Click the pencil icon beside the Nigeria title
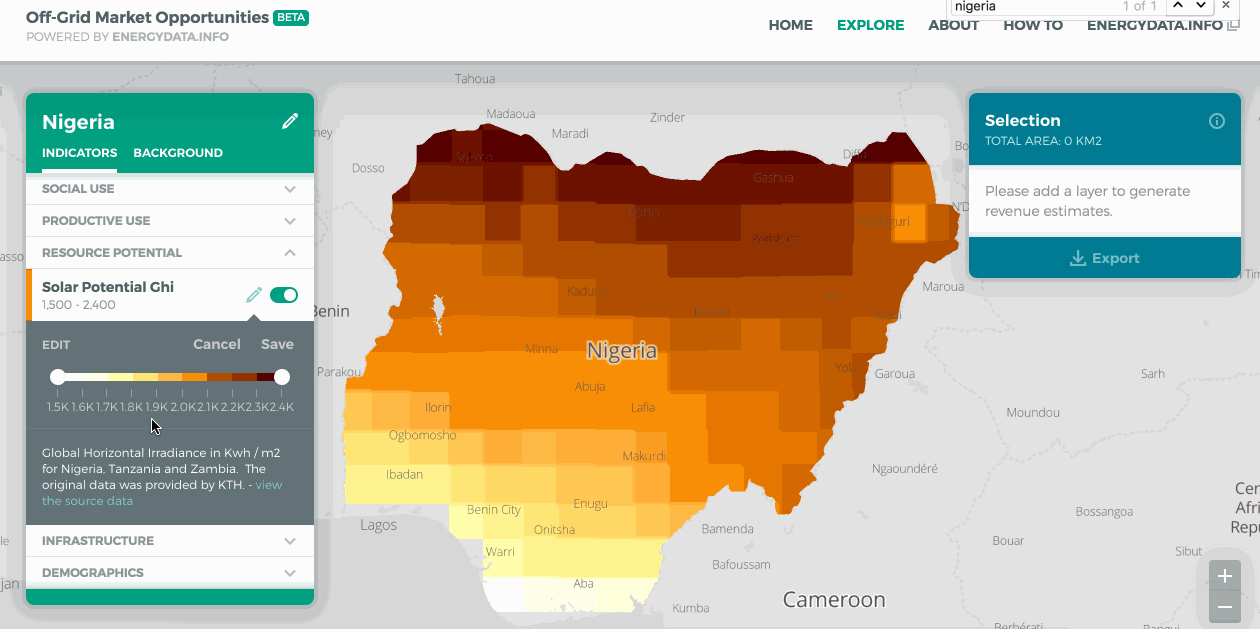 tap(290, 121)
